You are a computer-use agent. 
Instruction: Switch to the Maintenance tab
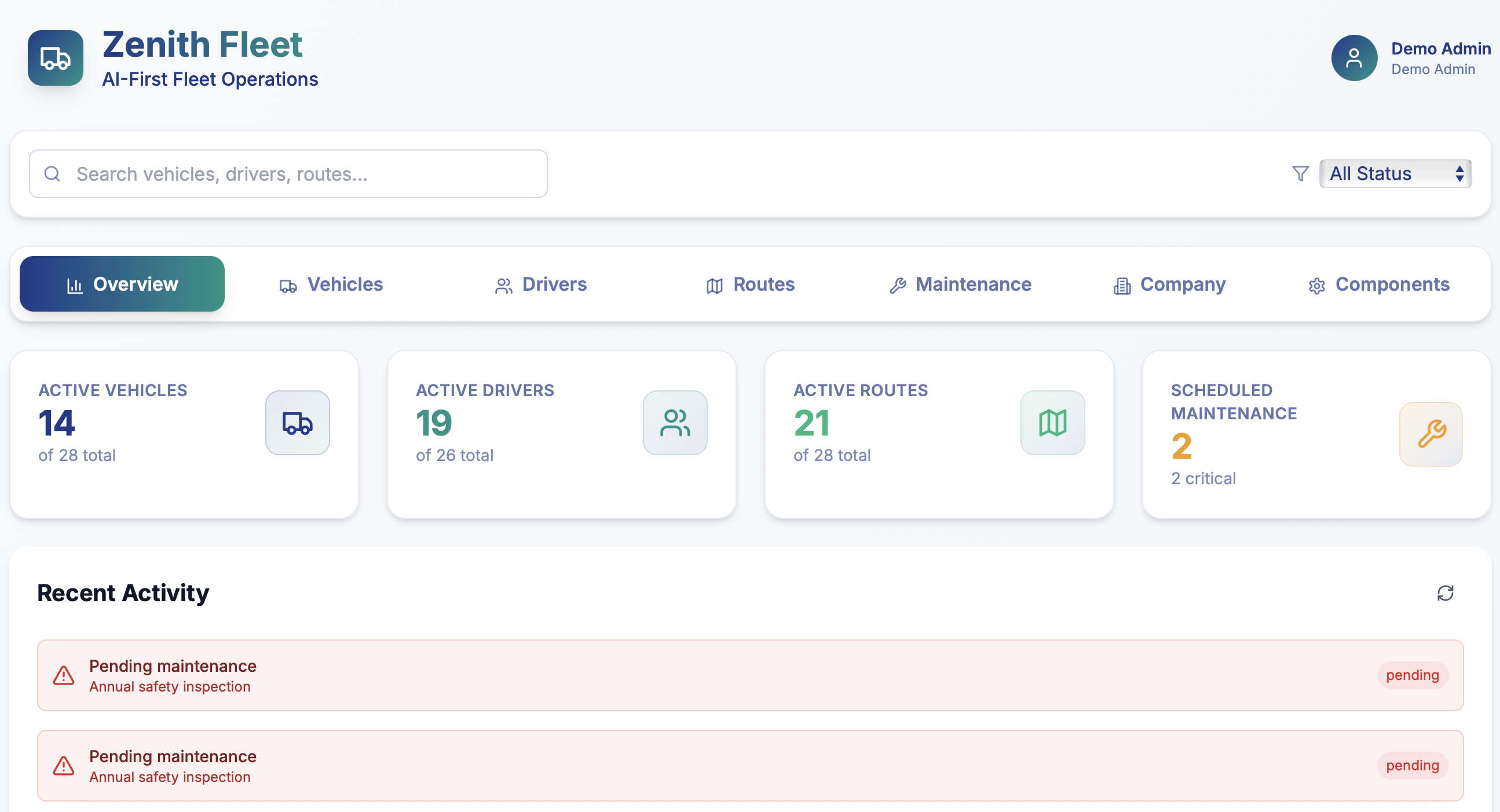[960, 284]
